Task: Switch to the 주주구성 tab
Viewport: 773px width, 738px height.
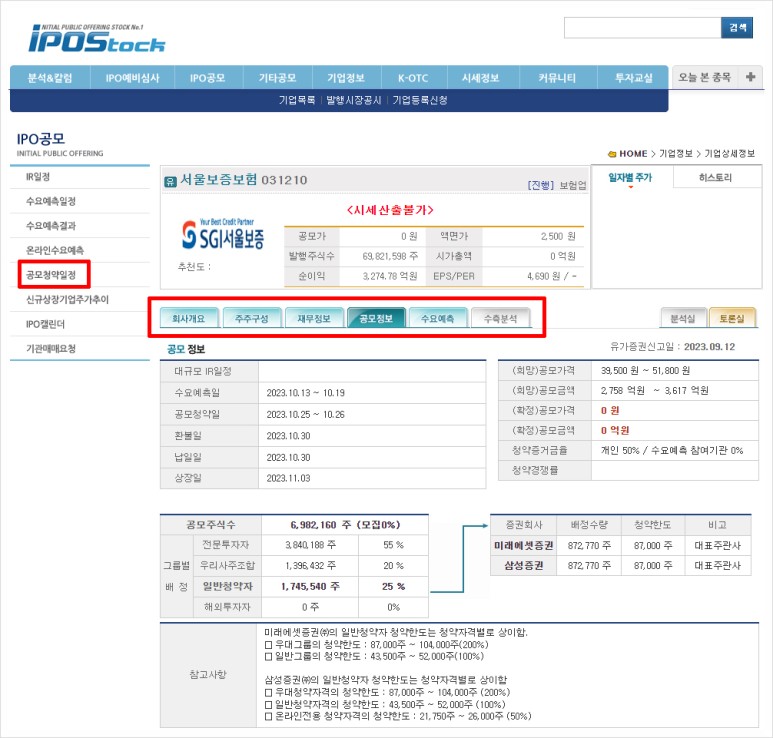Action: coord(251,318)
